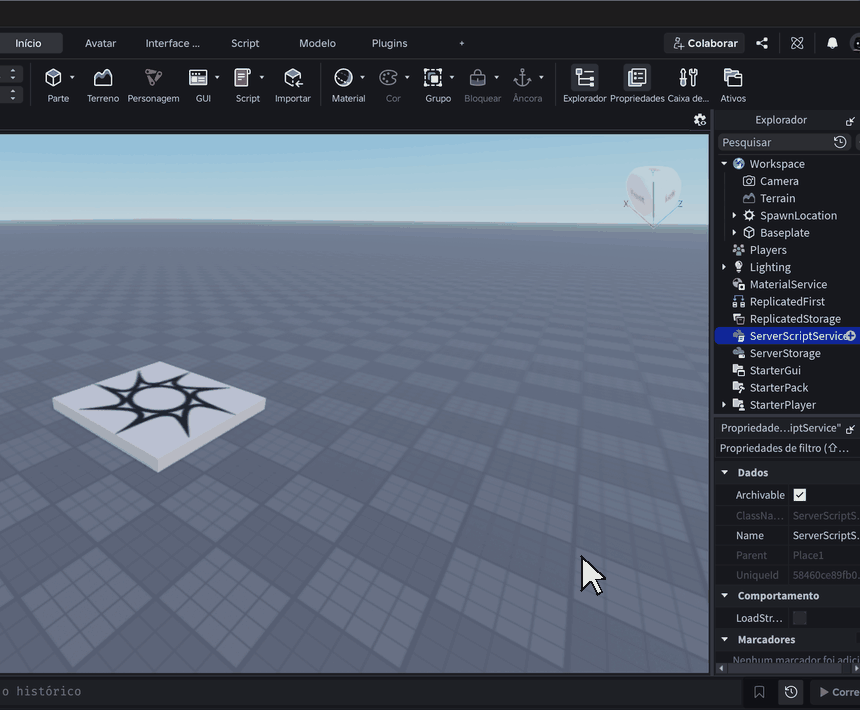The height and width of the screenshot is (710, 860).
Task: Collapse the Dados properties section
Action: [725, 472]
